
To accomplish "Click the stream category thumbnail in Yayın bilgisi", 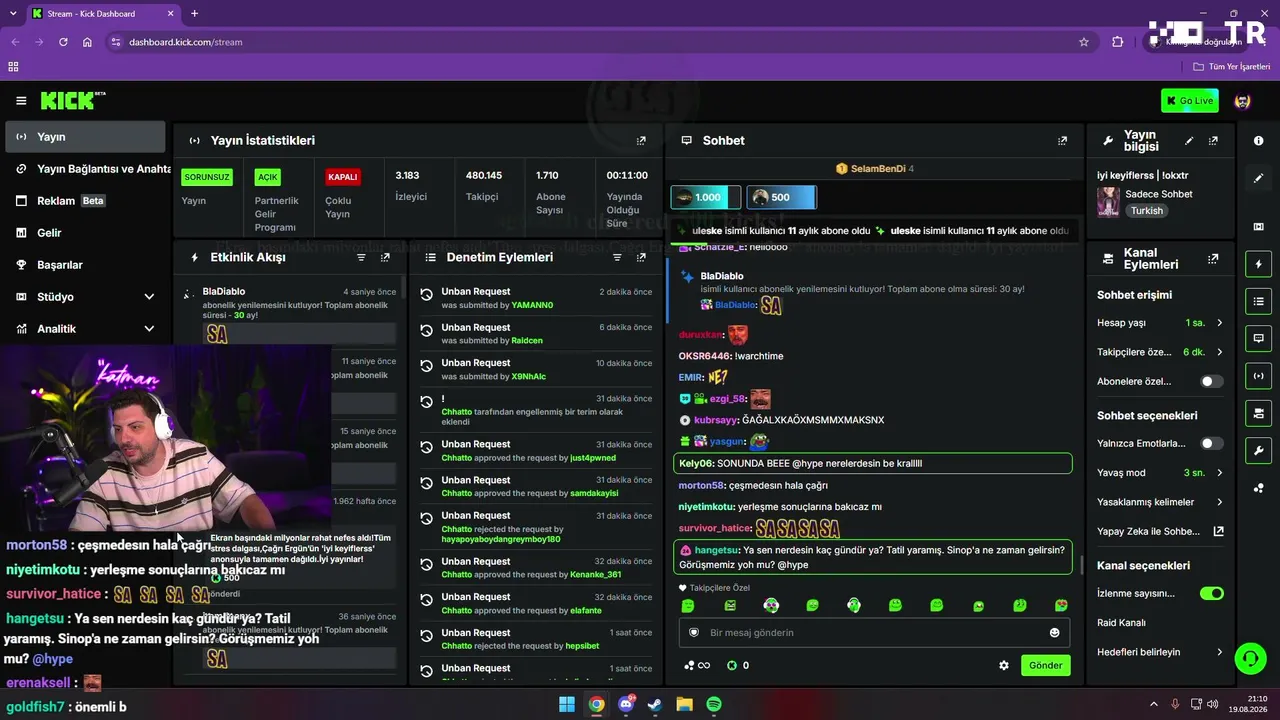I will [1108, 202].
